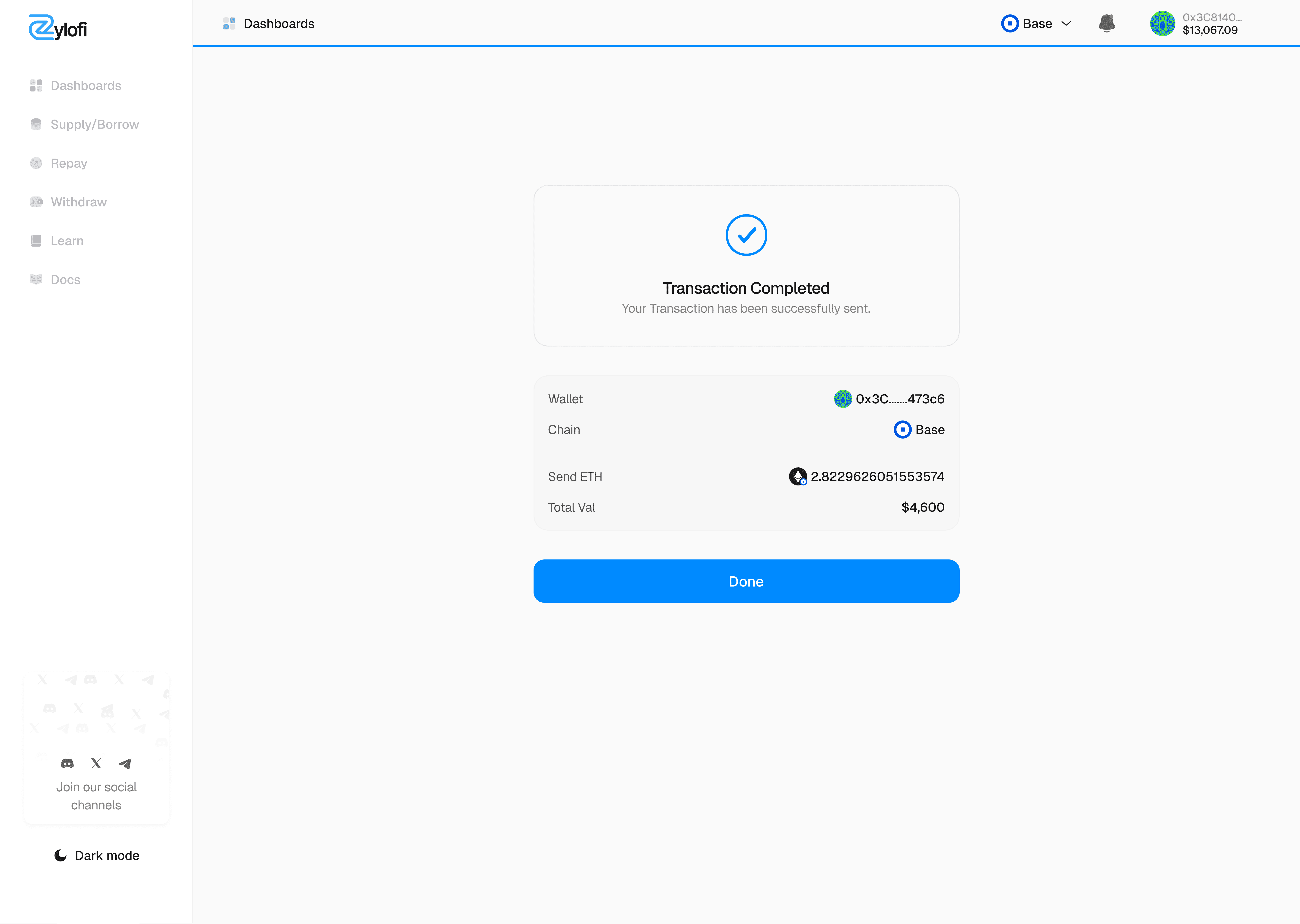Screen dimensions: 1300x924
Task: Click the Learn sidebar item
Action: coord(67,241)
